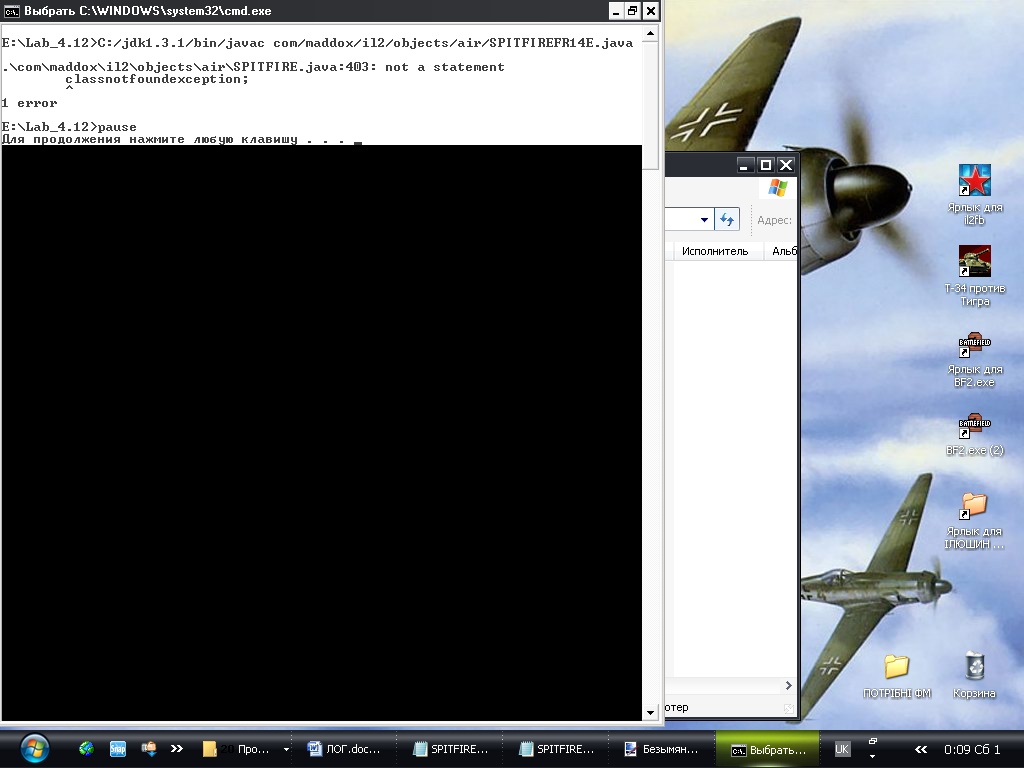Expand hidden tray icons with '<<' chevron

[x=921, y=749]
